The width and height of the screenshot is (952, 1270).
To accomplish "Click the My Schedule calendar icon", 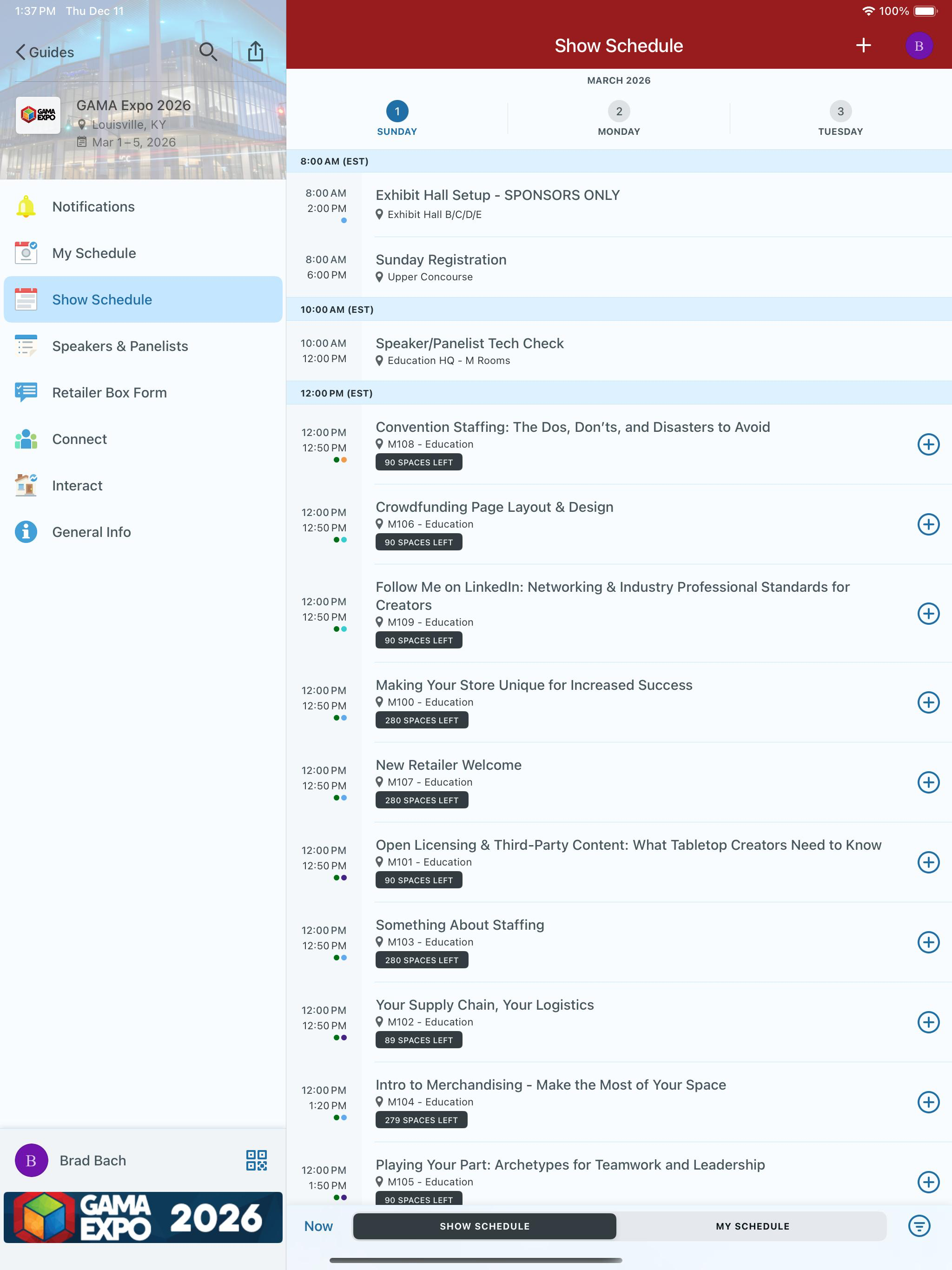I will (x=26, y=253).
